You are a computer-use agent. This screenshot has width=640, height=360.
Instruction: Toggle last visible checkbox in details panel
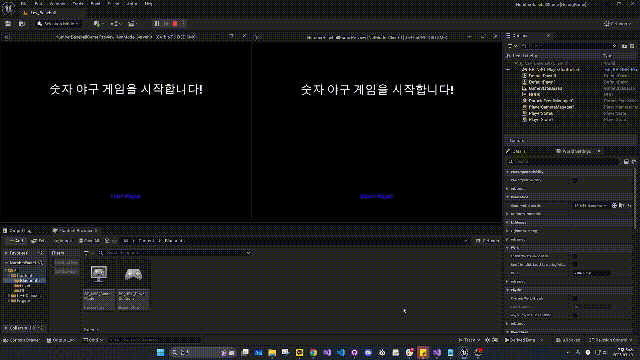574,315
